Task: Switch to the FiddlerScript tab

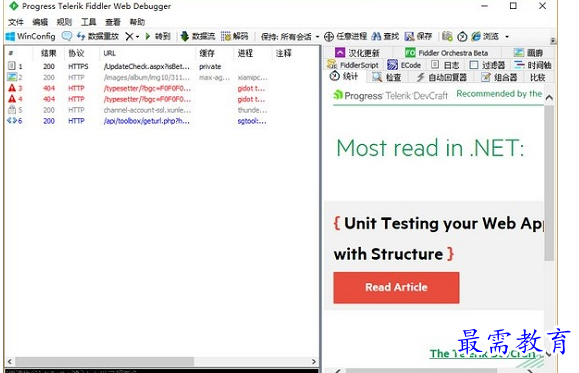Action: coord(353,65)
